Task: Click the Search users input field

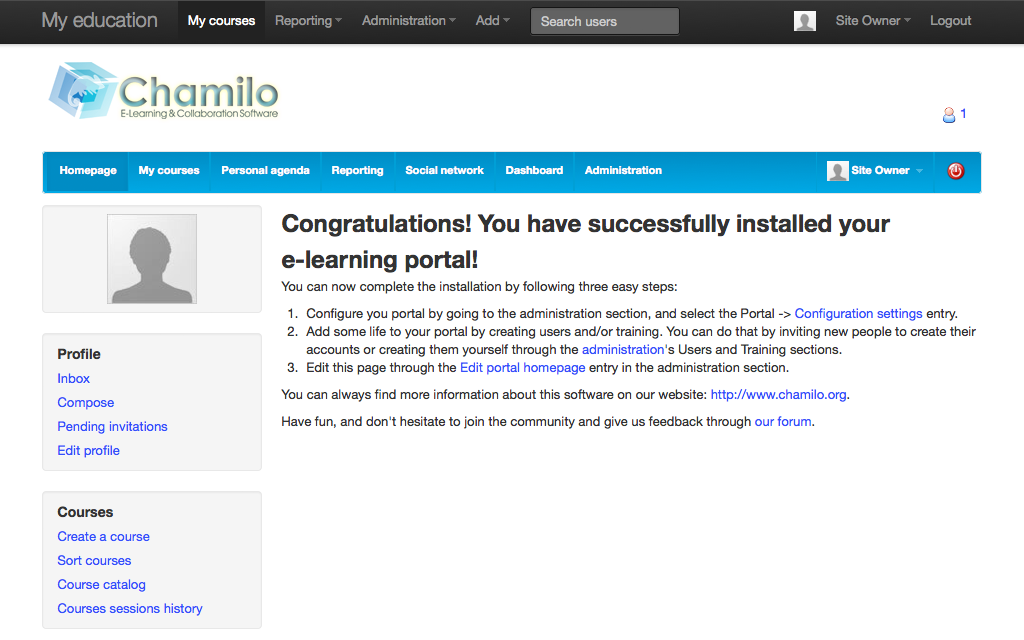Action: tap(604, 20)
